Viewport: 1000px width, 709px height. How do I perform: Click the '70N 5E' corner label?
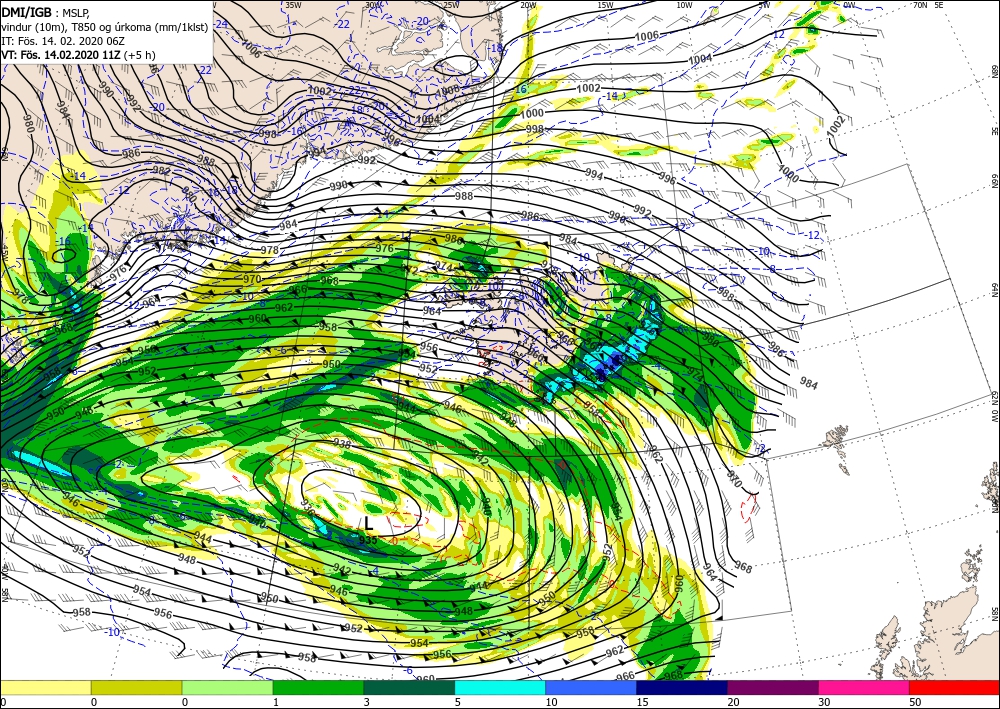pyautogui.click(x=929, y=5)
